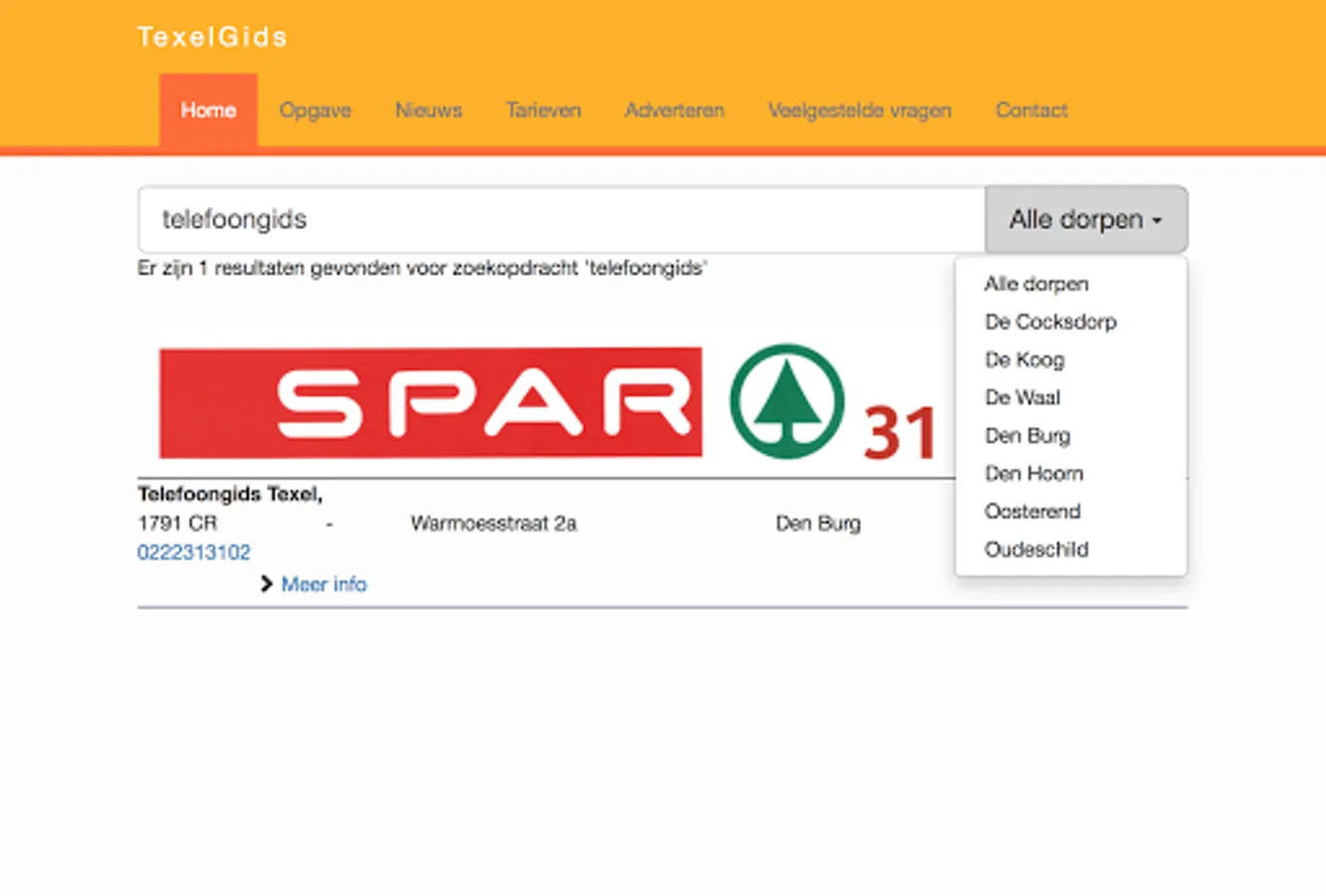The width and height of the screenshot is (1326, 896).
Task: Pick Den Hoorn from the dropdown
Action: coord(1033,473)
